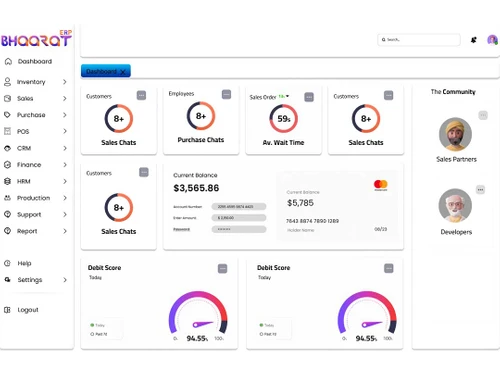Expand the Sales menu chevron
Image resolution: width=500 pixels, height=375 pixels.
[x=65, y=98]
